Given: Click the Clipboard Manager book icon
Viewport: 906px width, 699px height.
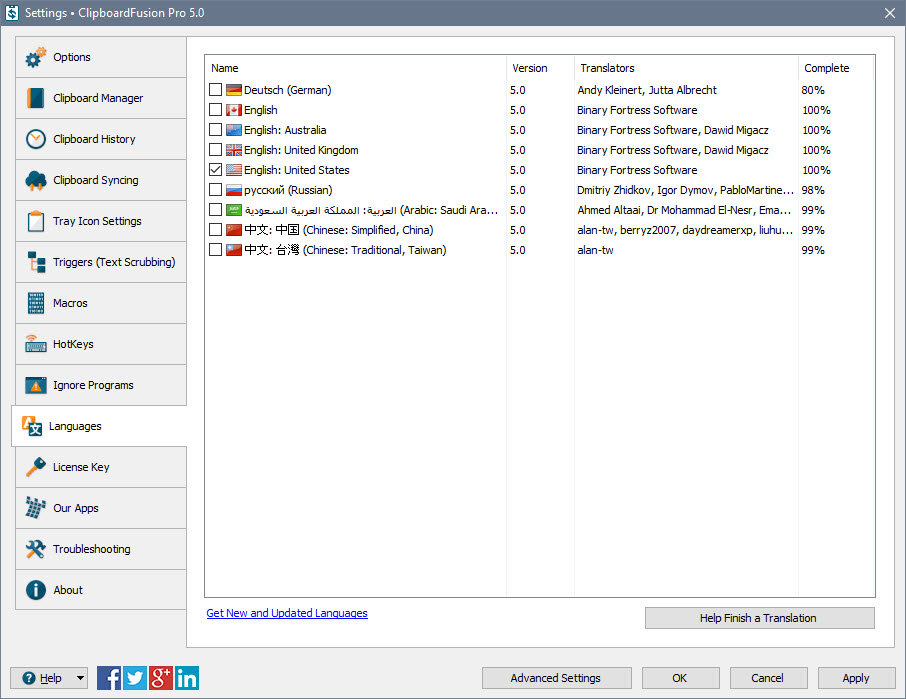Looking at the screenshot, I should click(36, 98).
